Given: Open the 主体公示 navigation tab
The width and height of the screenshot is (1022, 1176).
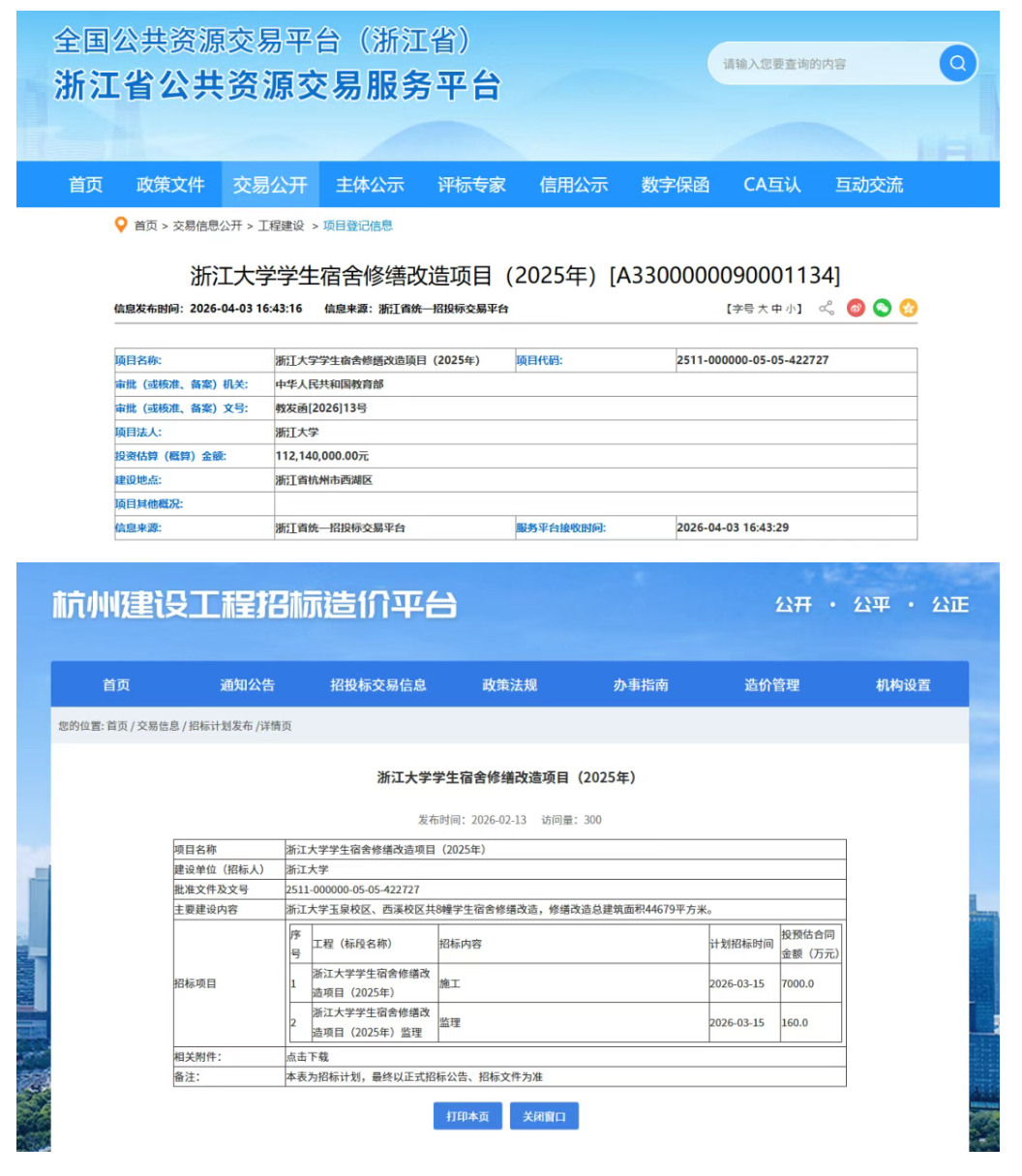Looking at the screenshot, I should (370, 184).
